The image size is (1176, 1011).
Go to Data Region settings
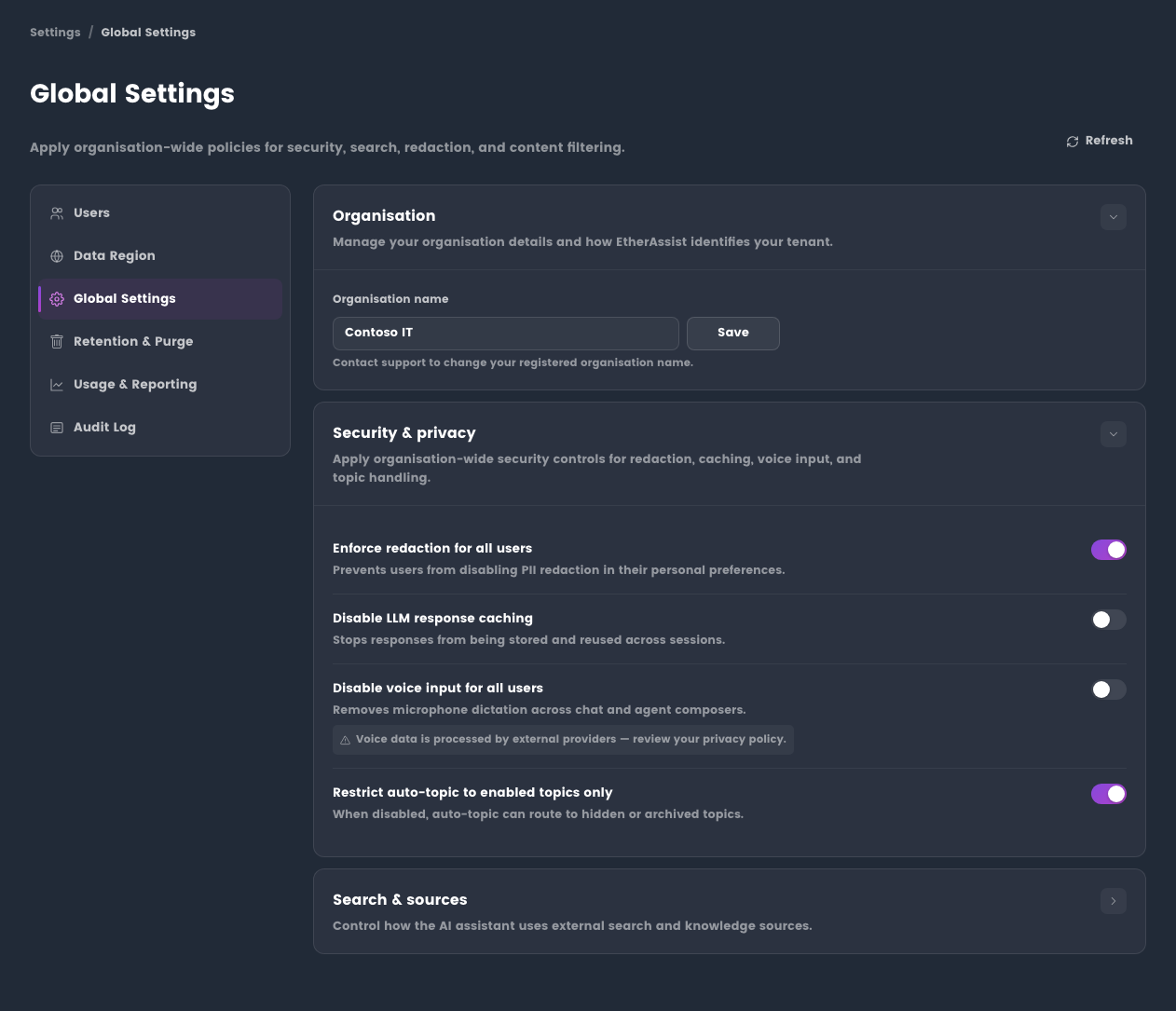coord(160,256)
